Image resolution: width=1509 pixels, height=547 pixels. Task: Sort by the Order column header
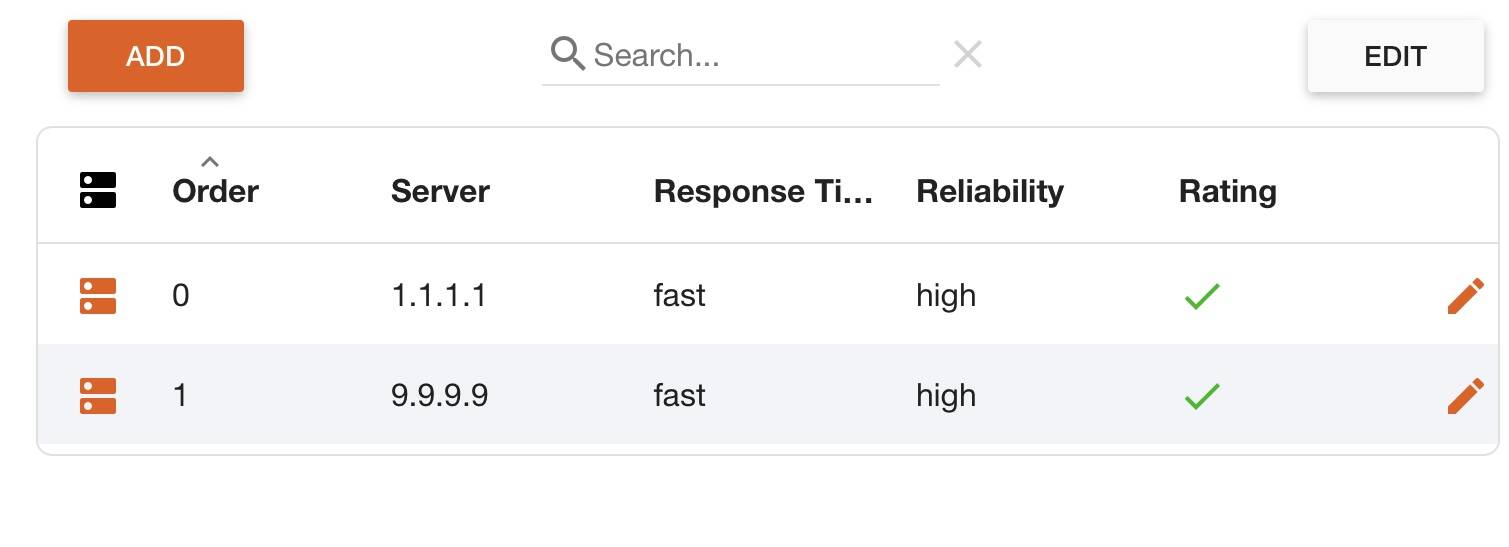click(216, 191)
